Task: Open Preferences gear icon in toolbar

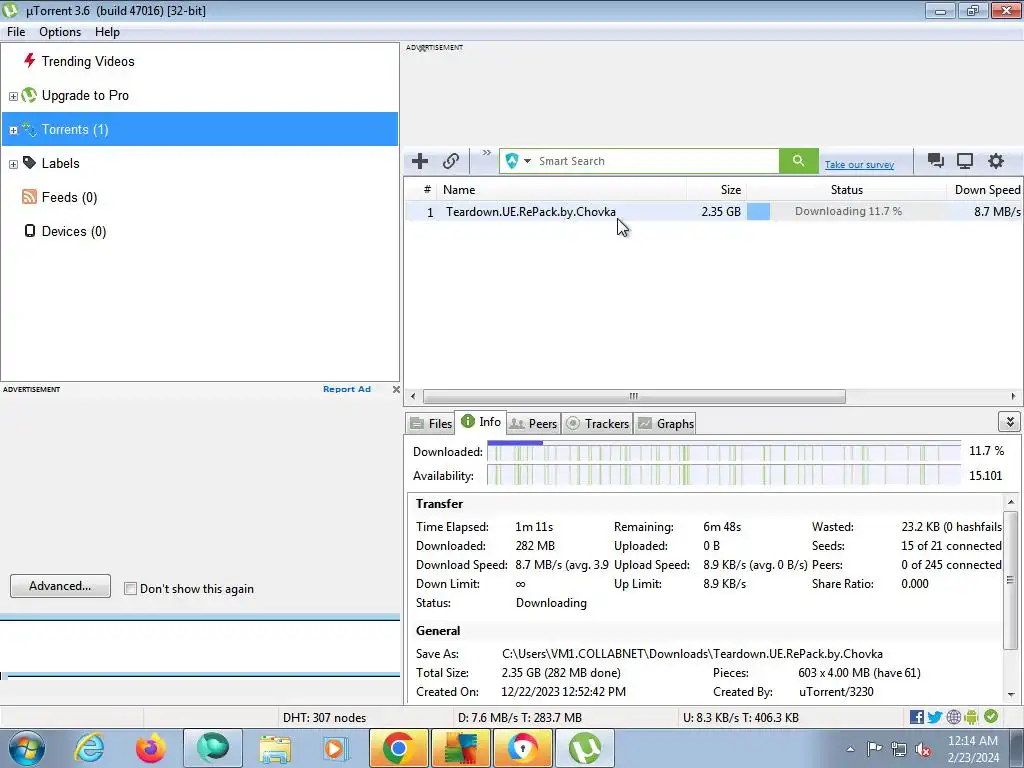Action: 995,161
